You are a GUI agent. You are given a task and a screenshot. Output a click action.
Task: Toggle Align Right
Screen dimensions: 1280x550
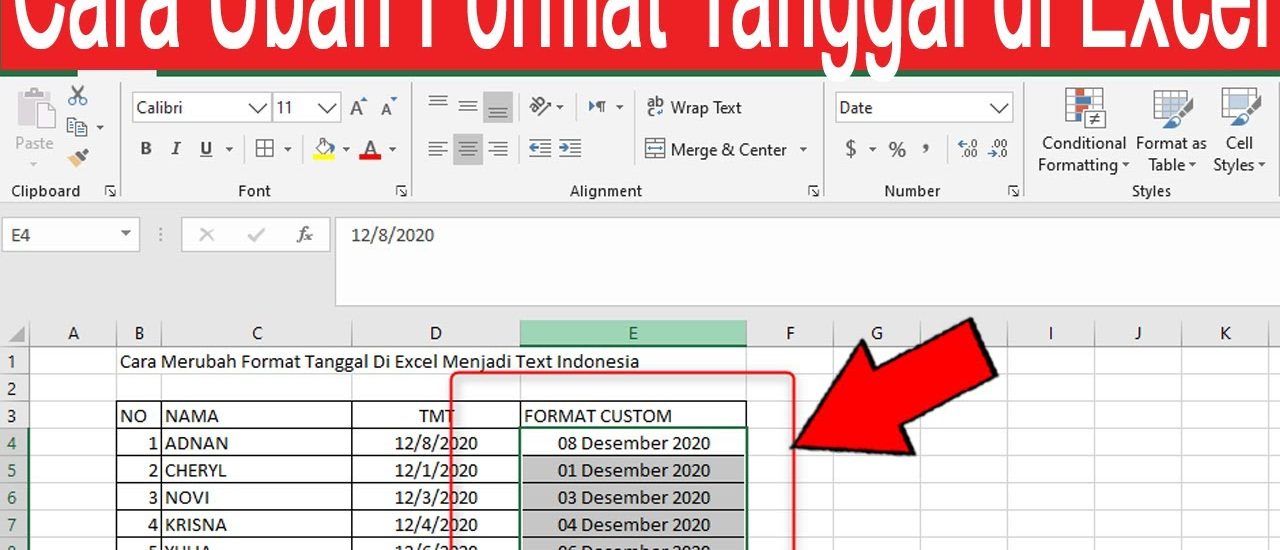498,149
